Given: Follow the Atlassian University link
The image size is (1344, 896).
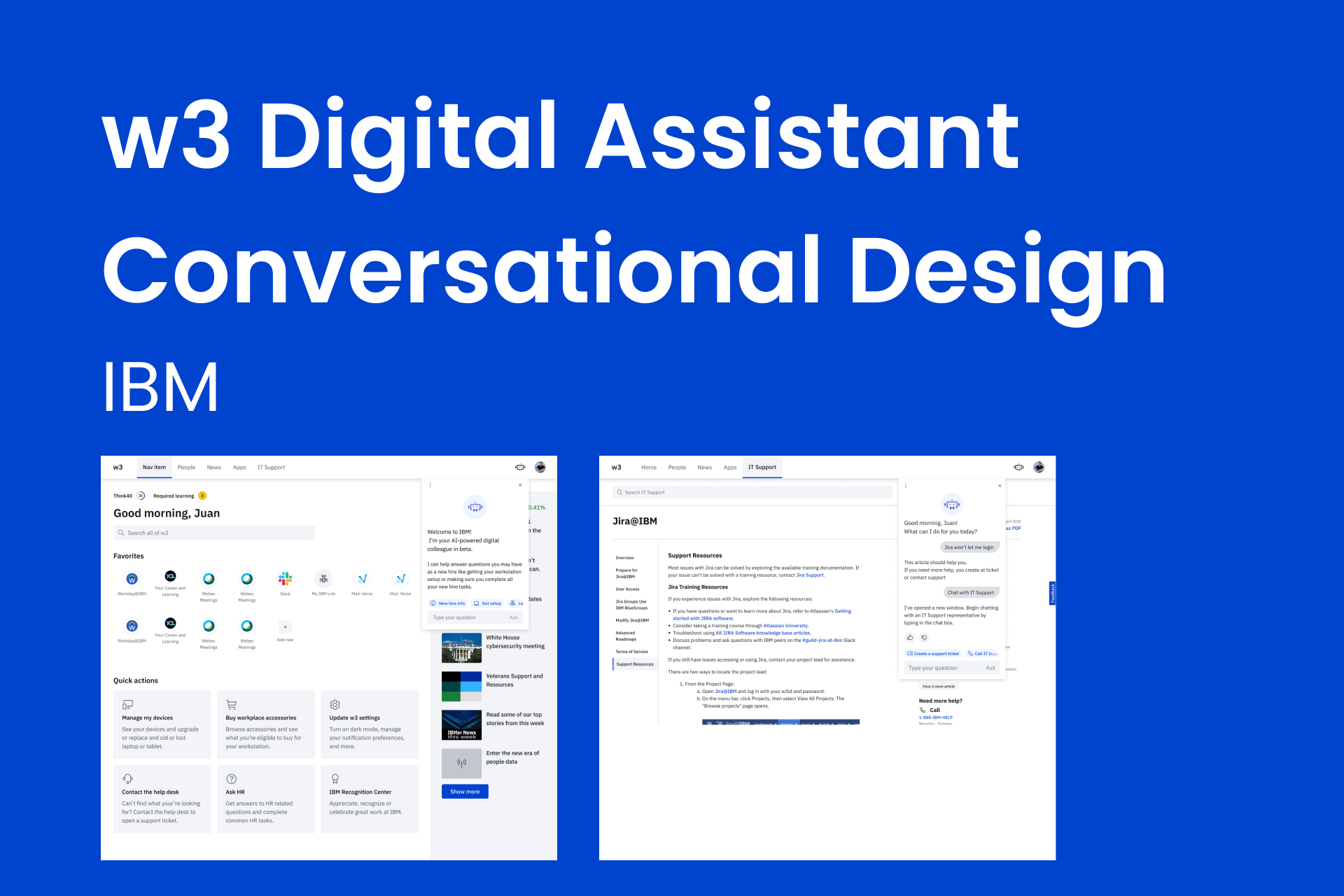Looking at the screenshot, I should (785, 626).
